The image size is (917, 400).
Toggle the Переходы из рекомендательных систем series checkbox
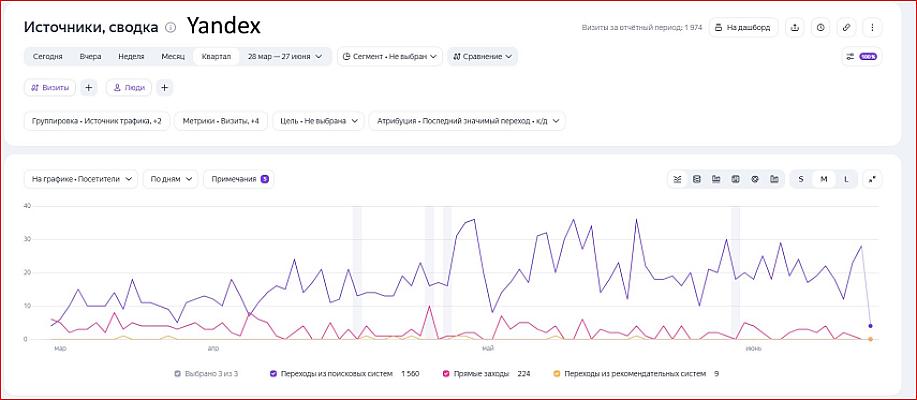click(556, 373)
